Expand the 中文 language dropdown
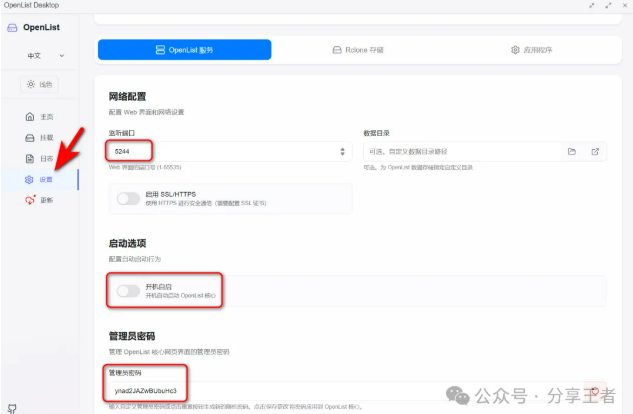This screenshot has width=633, height=414. 46,56
